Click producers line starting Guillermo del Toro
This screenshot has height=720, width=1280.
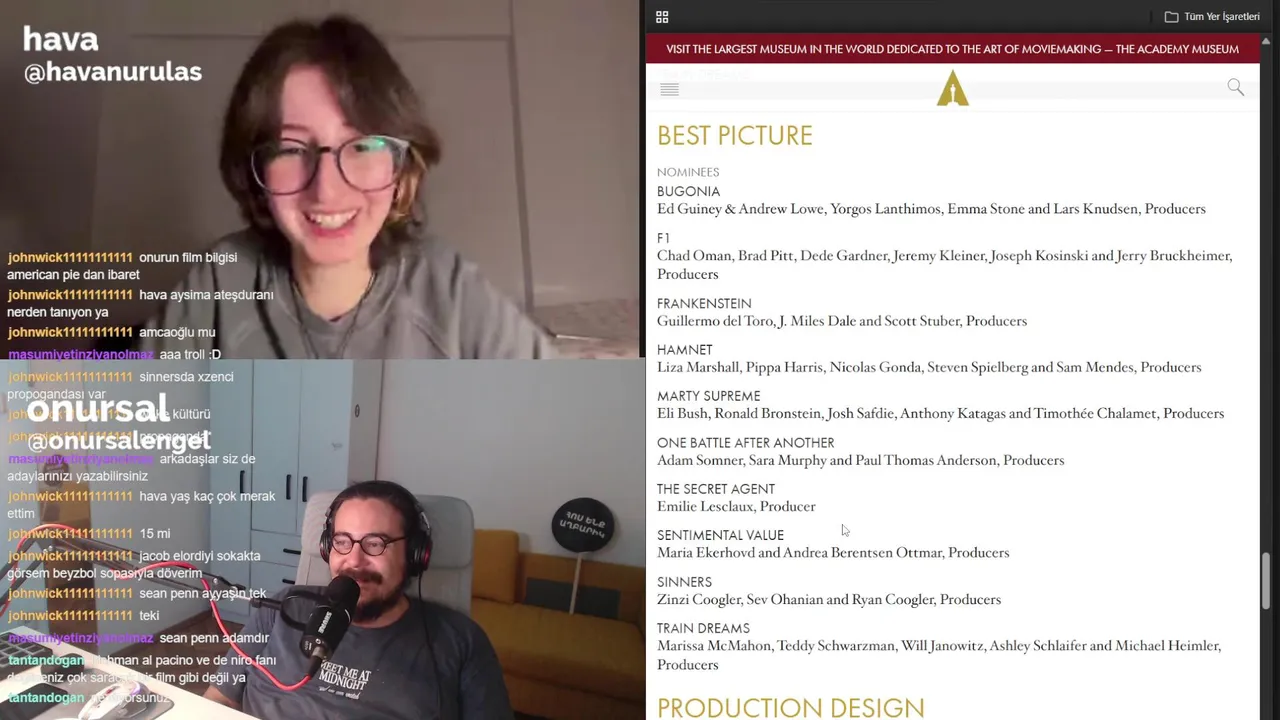842,321
